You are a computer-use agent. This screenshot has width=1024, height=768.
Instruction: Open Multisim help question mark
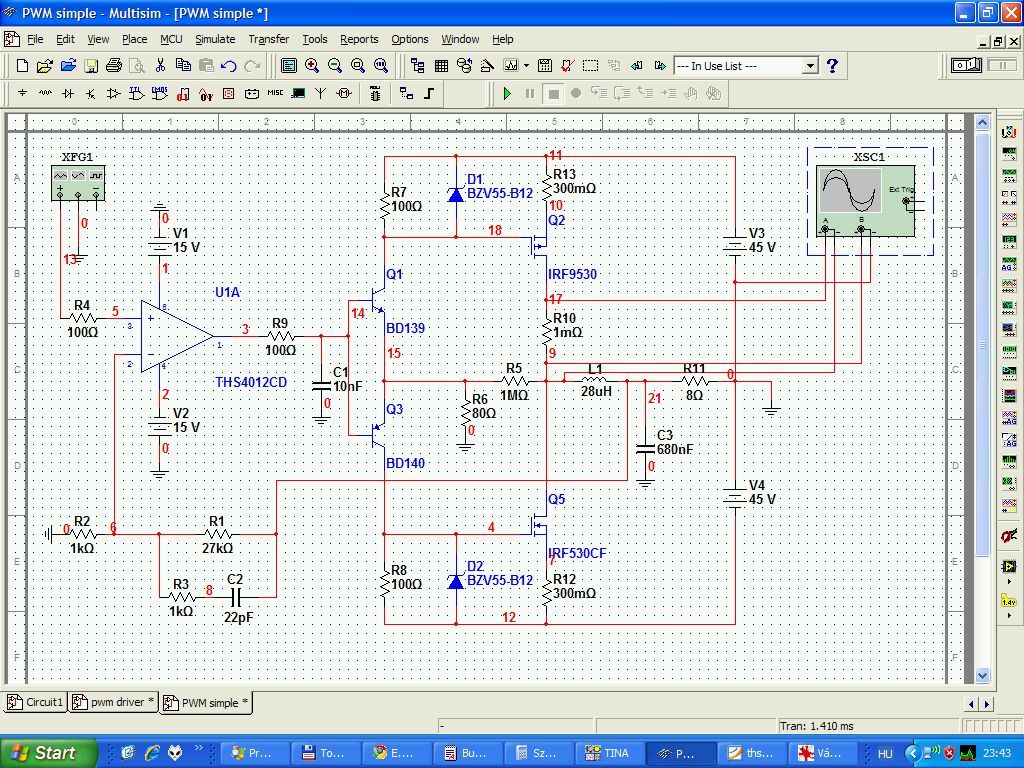point(832,66)
